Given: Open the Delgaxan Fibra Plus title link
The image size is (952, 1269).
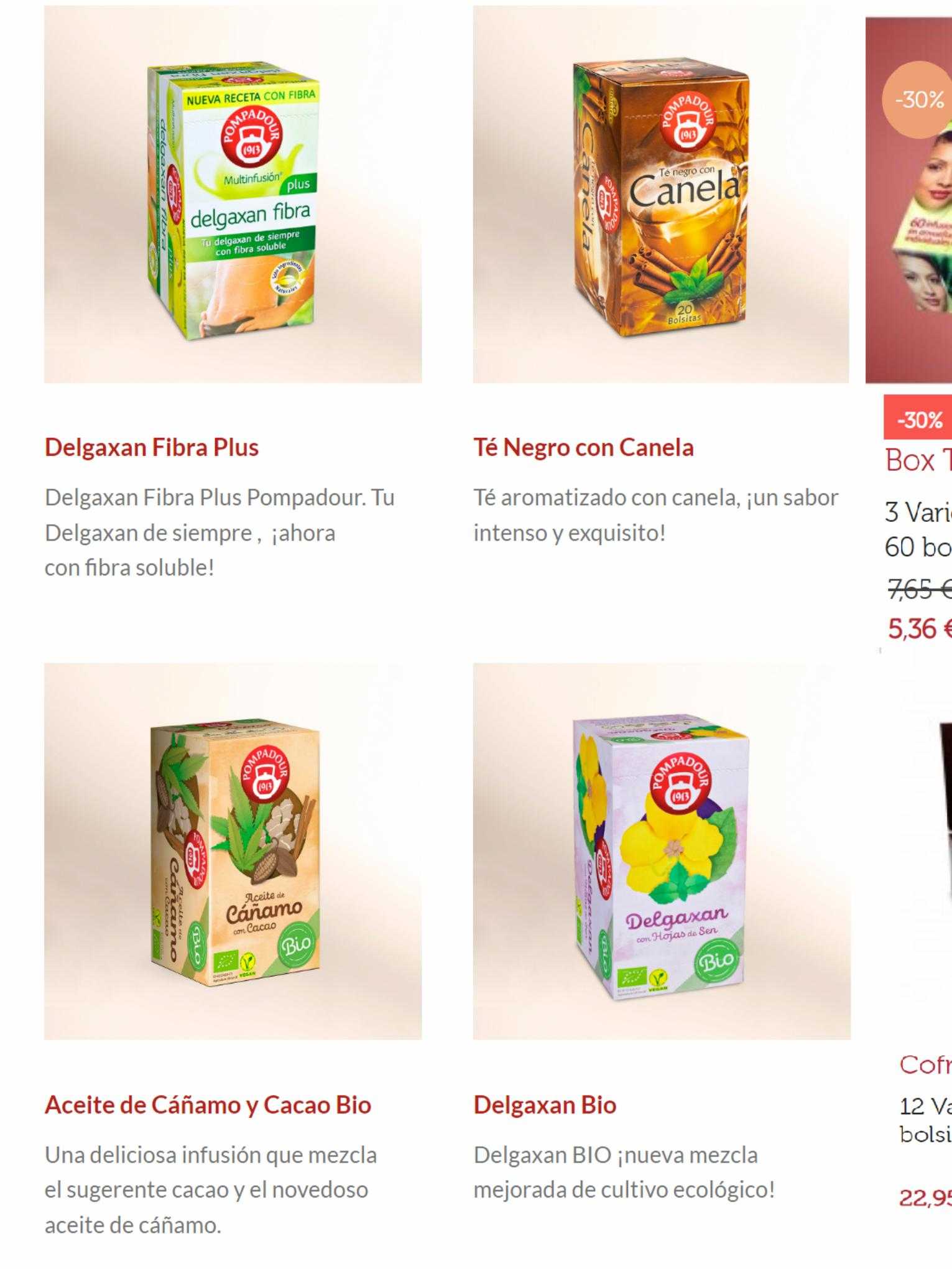Looking at the screenshot, I should click(152, 447).
